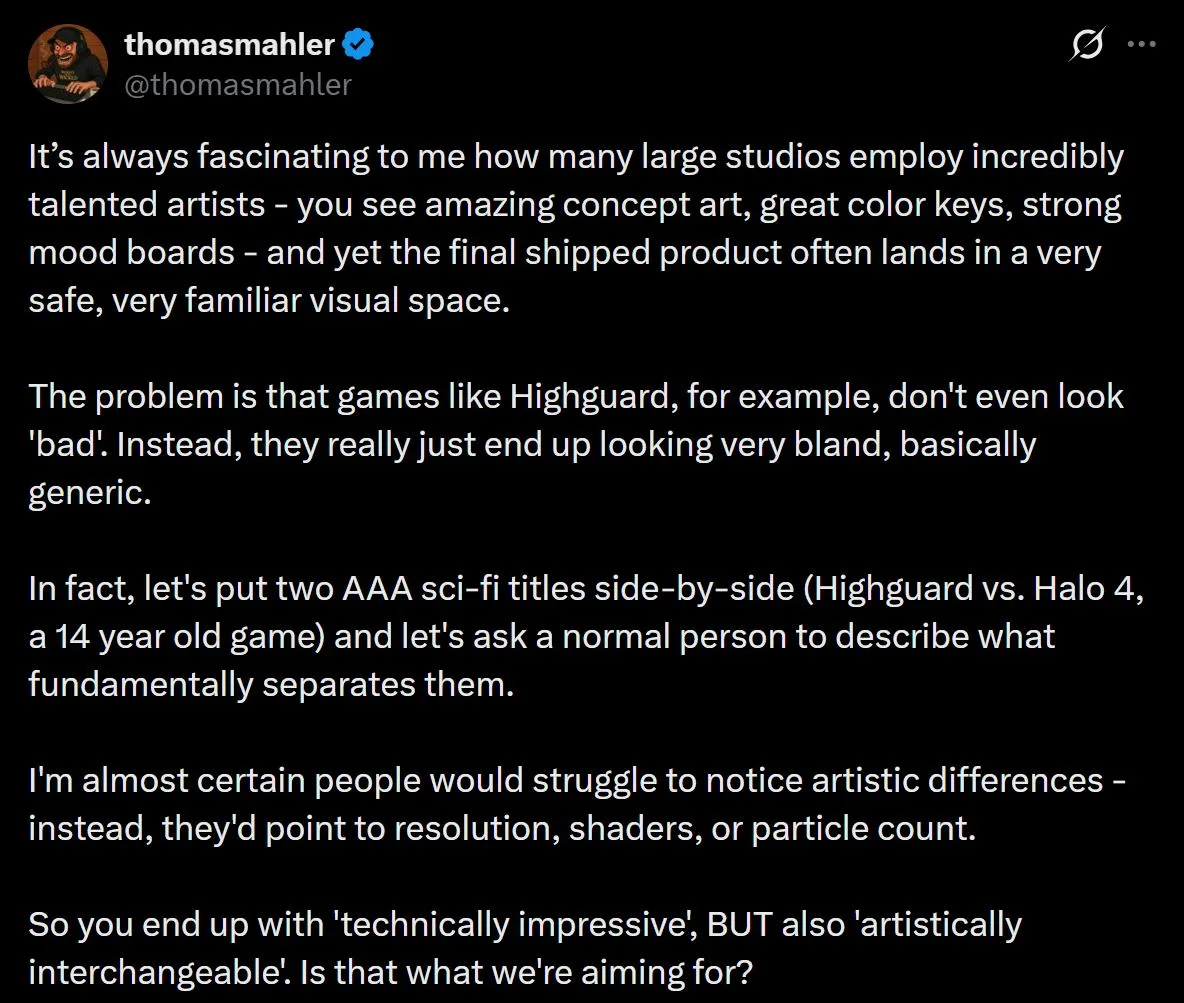This screenshot has height=1003, width=1184.
Task: Click the opening paragraph about large studios
Action: [x=575, y=229]
